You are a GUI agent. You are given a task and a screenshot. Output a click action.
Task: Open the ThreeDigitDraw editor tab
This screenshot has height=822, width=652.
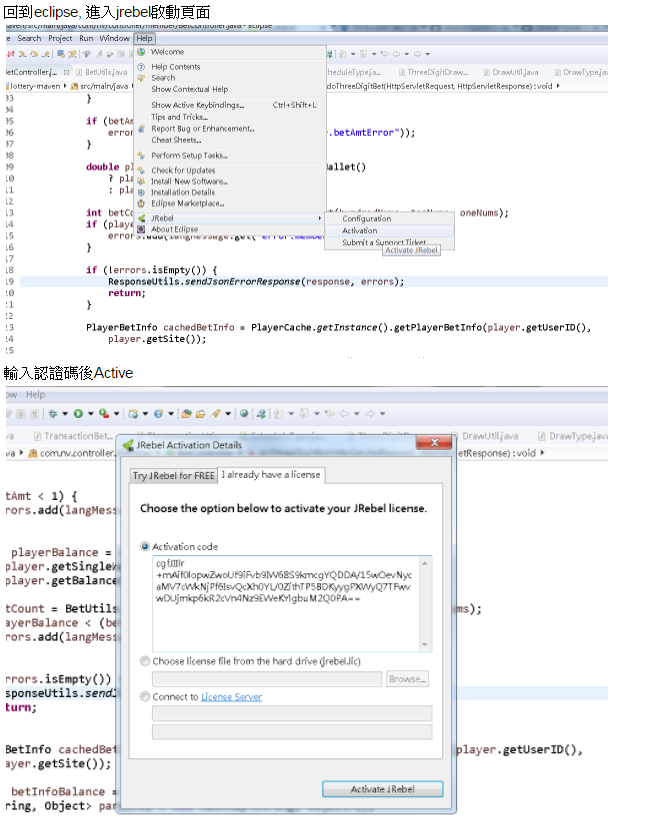pyautogui.click(x=433, y=72)
